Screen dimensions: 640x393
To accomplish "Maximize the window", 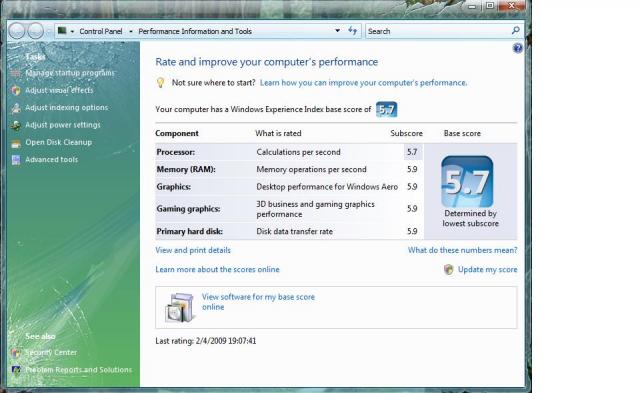I will [490, 5].
